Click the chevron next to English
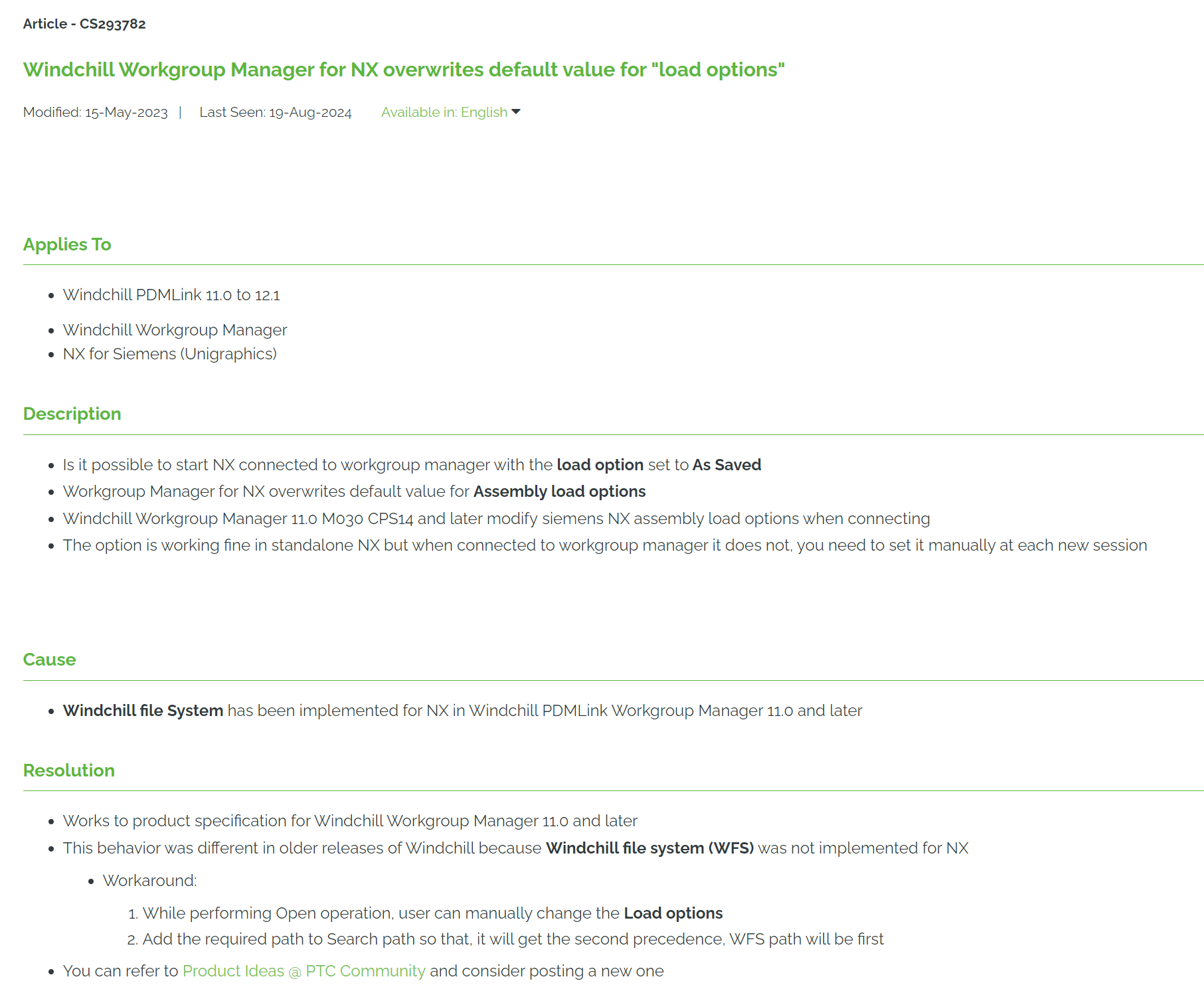This screenshot has width=1204, height=997. 517,112
